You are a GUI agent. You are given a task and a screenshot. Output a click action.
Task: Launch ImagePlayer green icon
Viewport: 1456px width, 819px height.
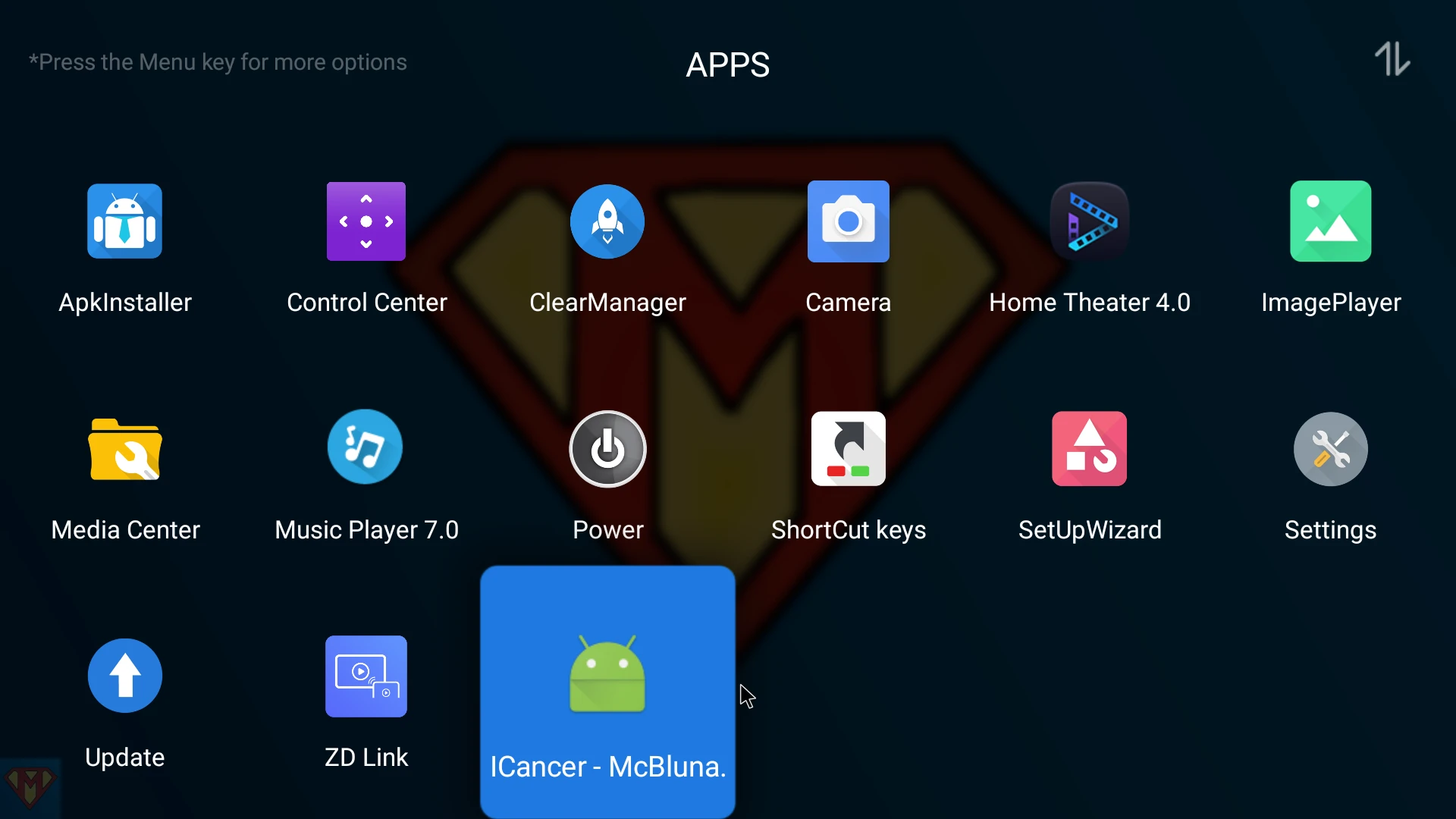(1331, 221)
